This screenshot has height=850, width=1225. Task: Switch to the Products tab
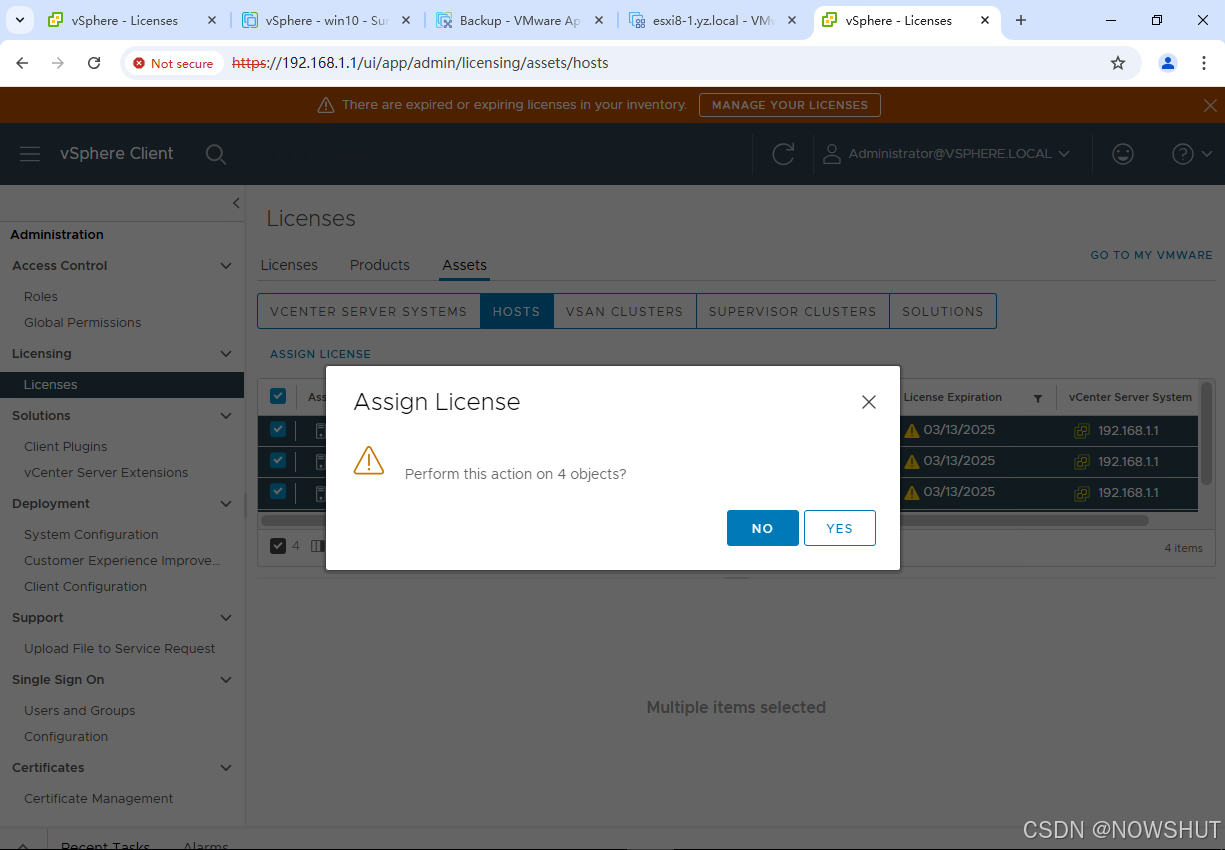[380, 265]
